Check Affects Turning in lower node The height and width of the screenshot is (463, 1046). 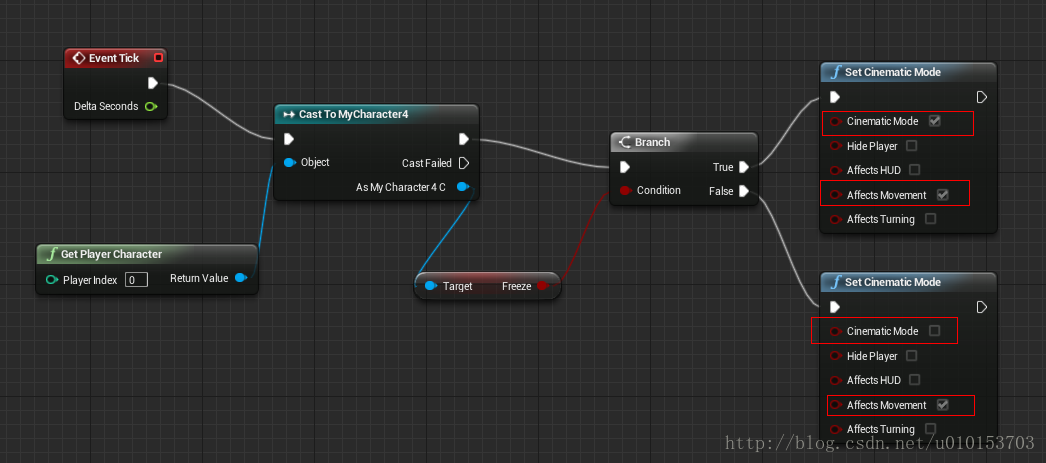tap(931, 428)
